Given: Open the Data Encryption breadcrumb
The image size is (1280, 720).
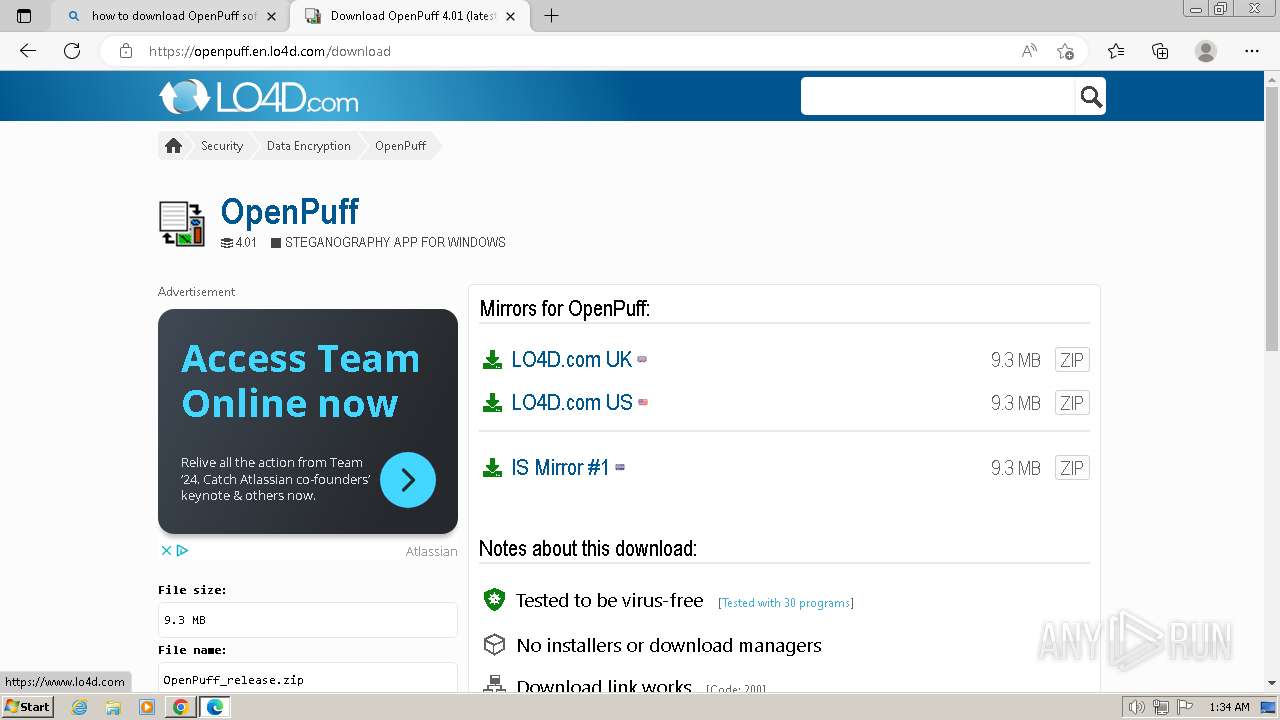Looking at the screenshot, I should point(308,146).
